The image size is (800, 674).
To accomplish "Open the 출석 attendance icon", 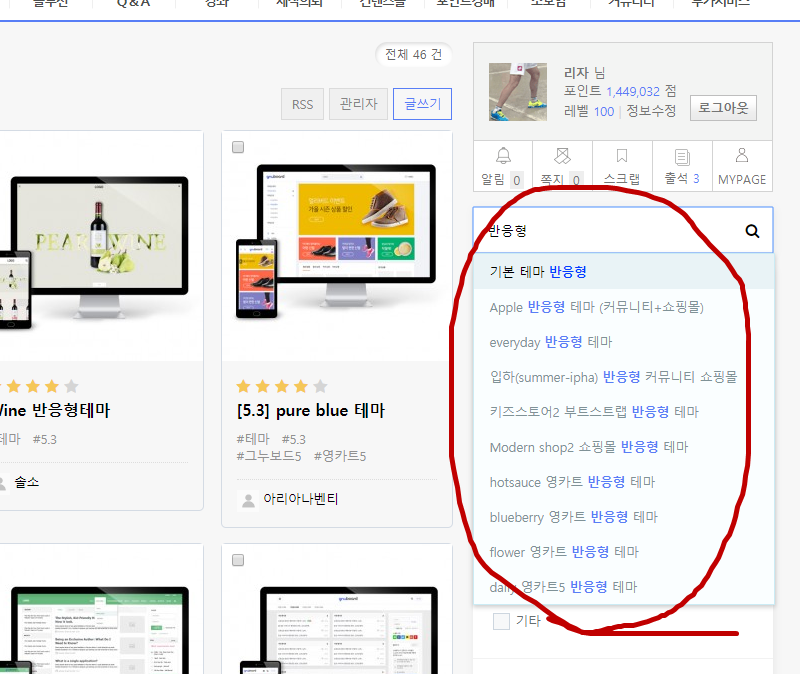I will [682, 157].
